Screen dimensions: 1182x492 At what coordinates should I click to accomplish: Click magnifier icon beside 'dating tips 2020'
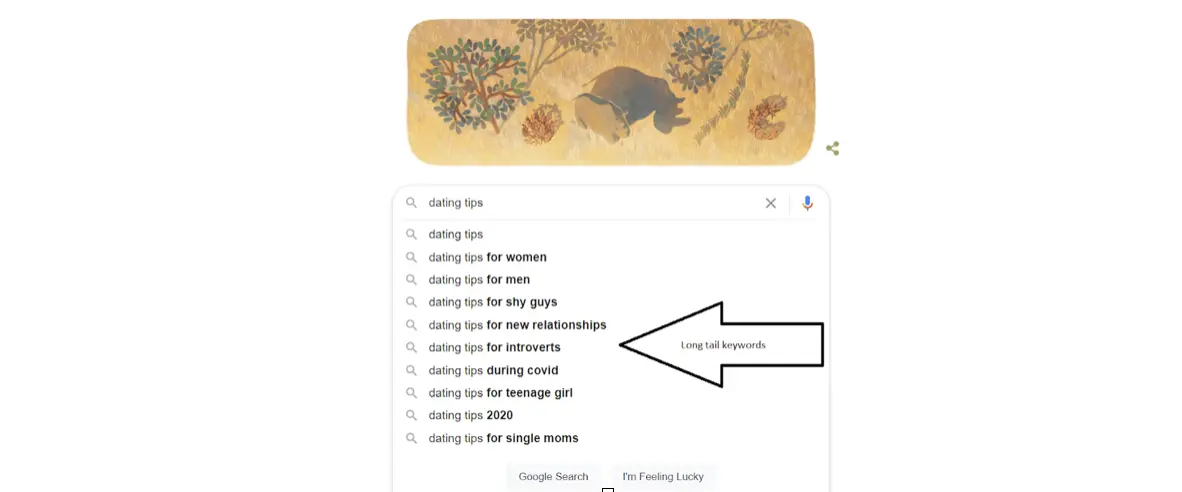point(411,416)
